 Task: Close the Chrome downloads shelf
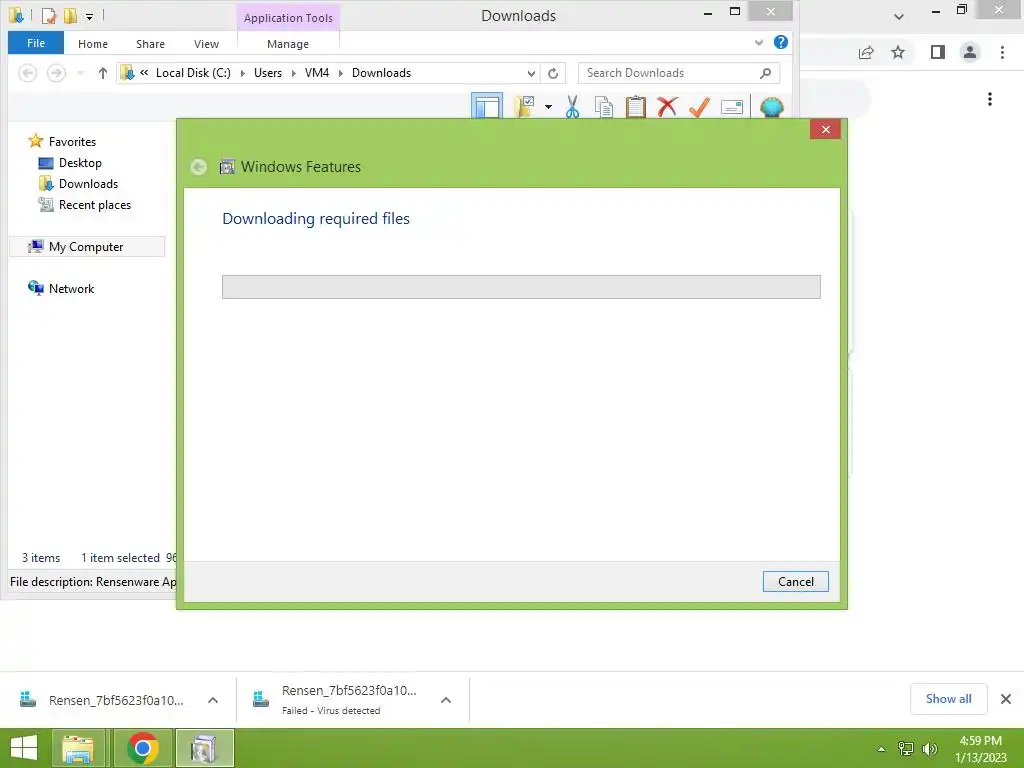[x=1006, y=699]
